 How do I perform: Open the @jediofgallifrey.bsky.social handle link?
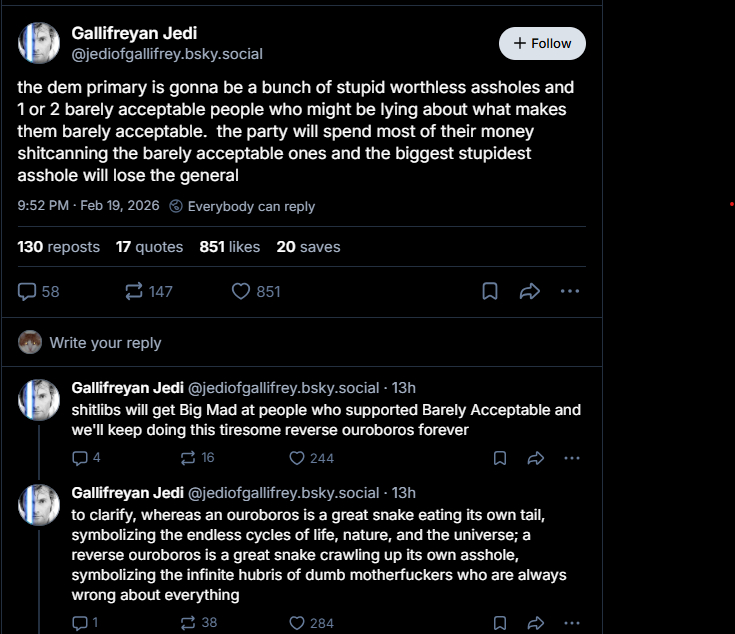coord(167,54)
